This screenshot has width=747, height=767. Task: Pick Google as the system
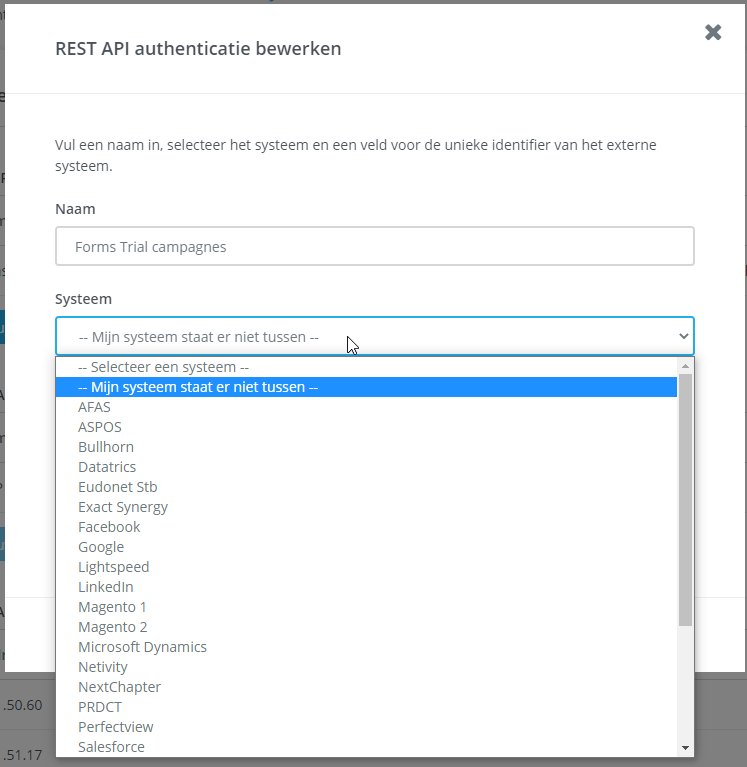point(101,547)
